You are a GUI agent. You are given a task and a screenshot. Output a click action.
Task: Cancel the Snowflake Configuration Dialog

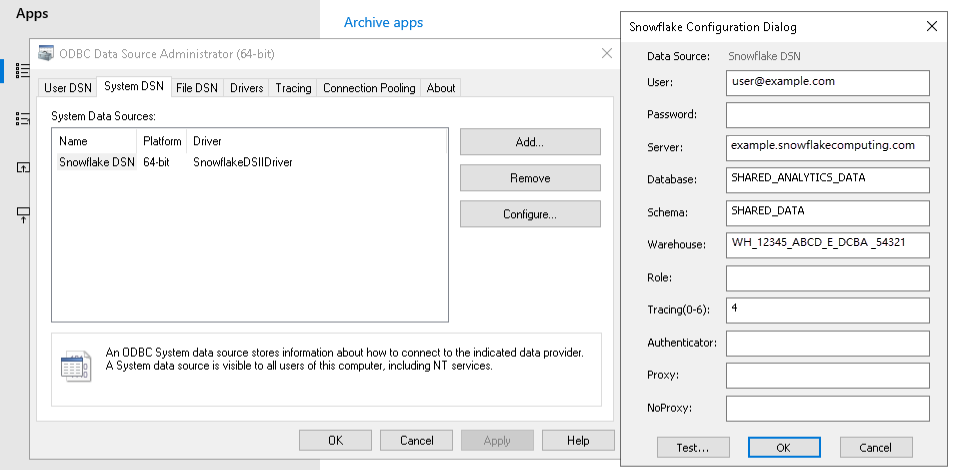tap(876, 447)
